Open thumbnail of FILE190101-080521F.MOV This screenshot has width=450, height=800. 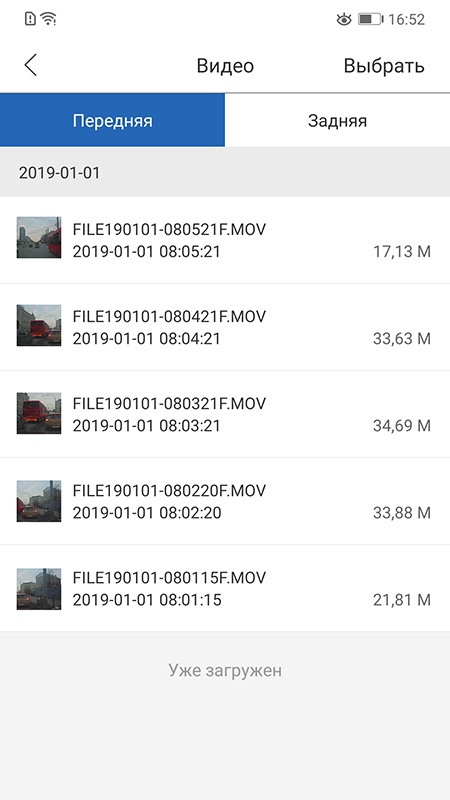click(x=39, y=237)
